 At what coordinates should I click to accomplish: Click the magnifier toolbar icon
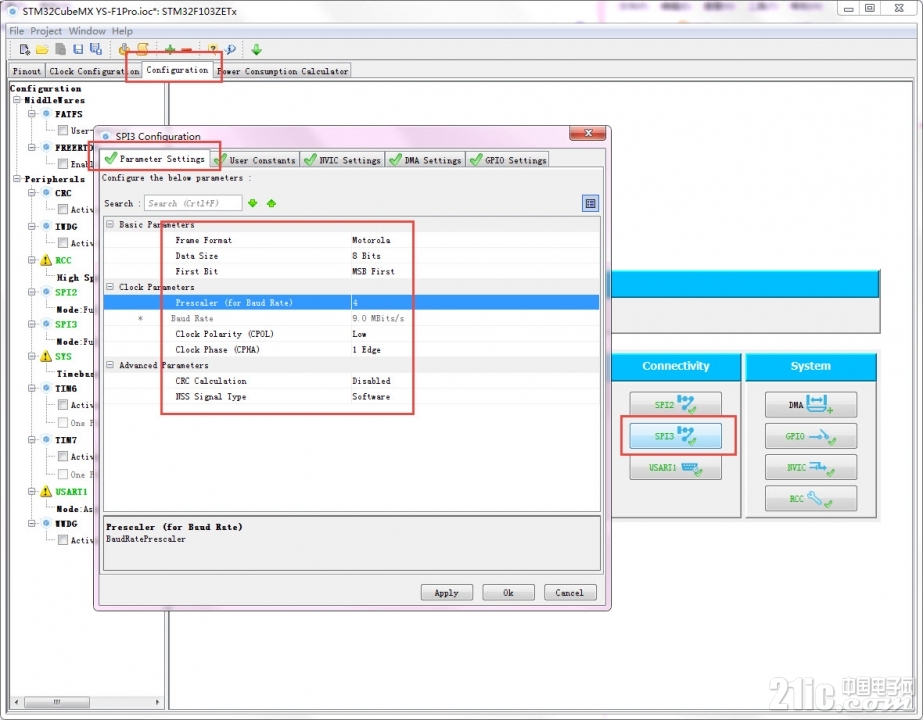tap(230, 49)
